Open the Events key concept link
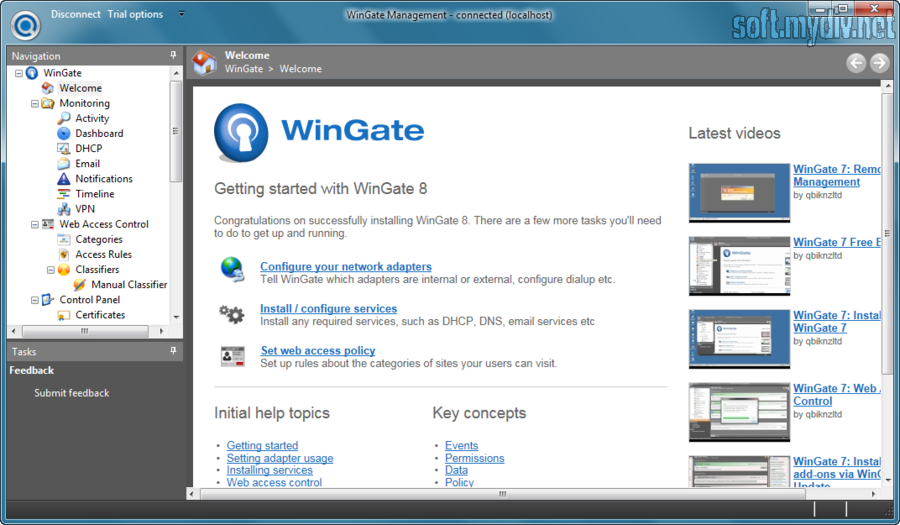 tap(461, 446)
